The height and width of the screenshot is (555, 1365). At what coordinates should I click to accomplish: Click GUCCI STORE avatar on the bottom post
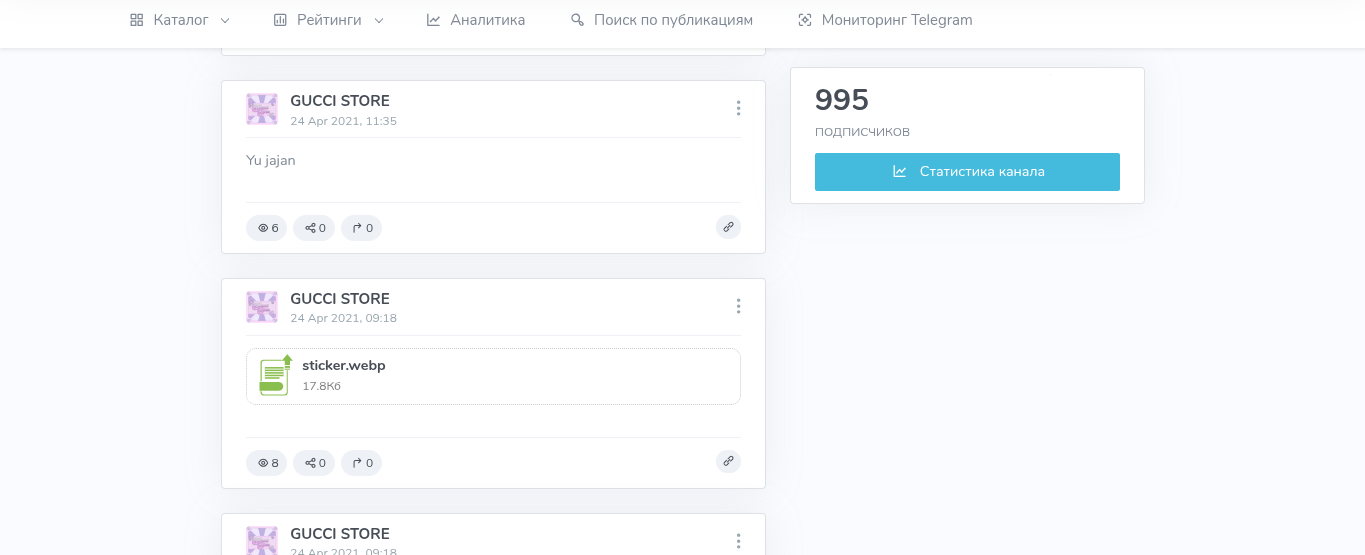[262, 540]
